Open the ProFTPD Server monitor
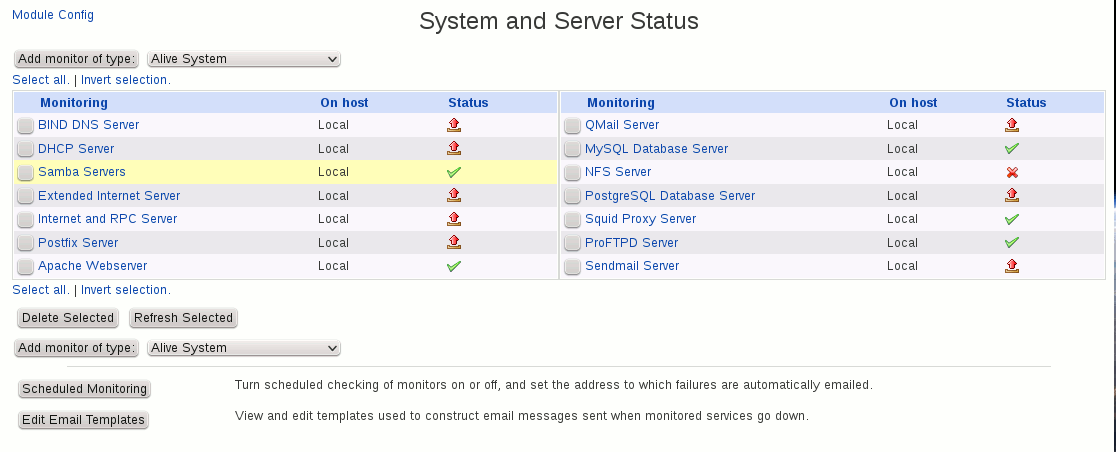 pyautogui.click(x=631, y=243)
